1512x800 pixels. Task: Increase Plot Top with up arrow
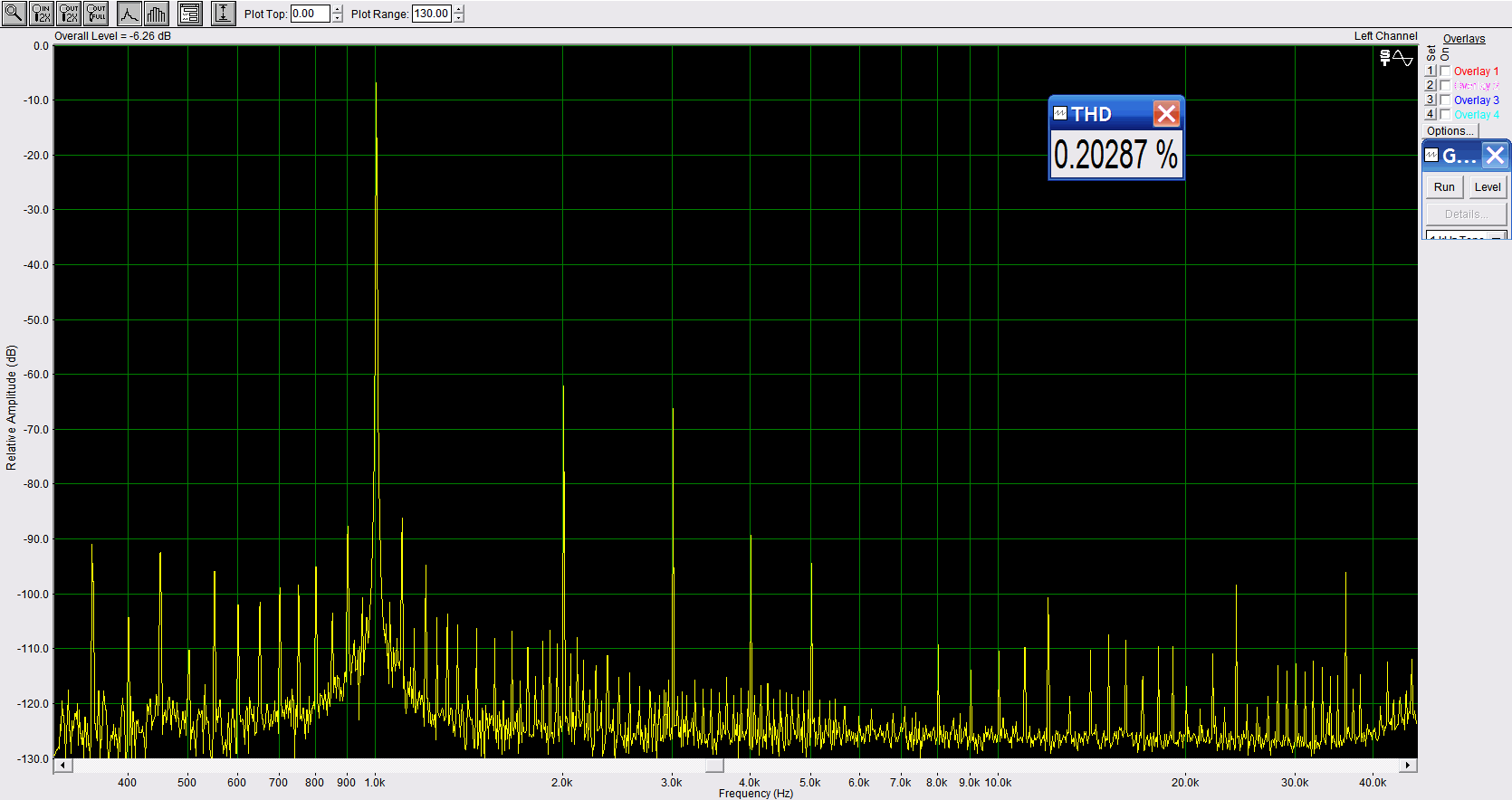(338, 10)
